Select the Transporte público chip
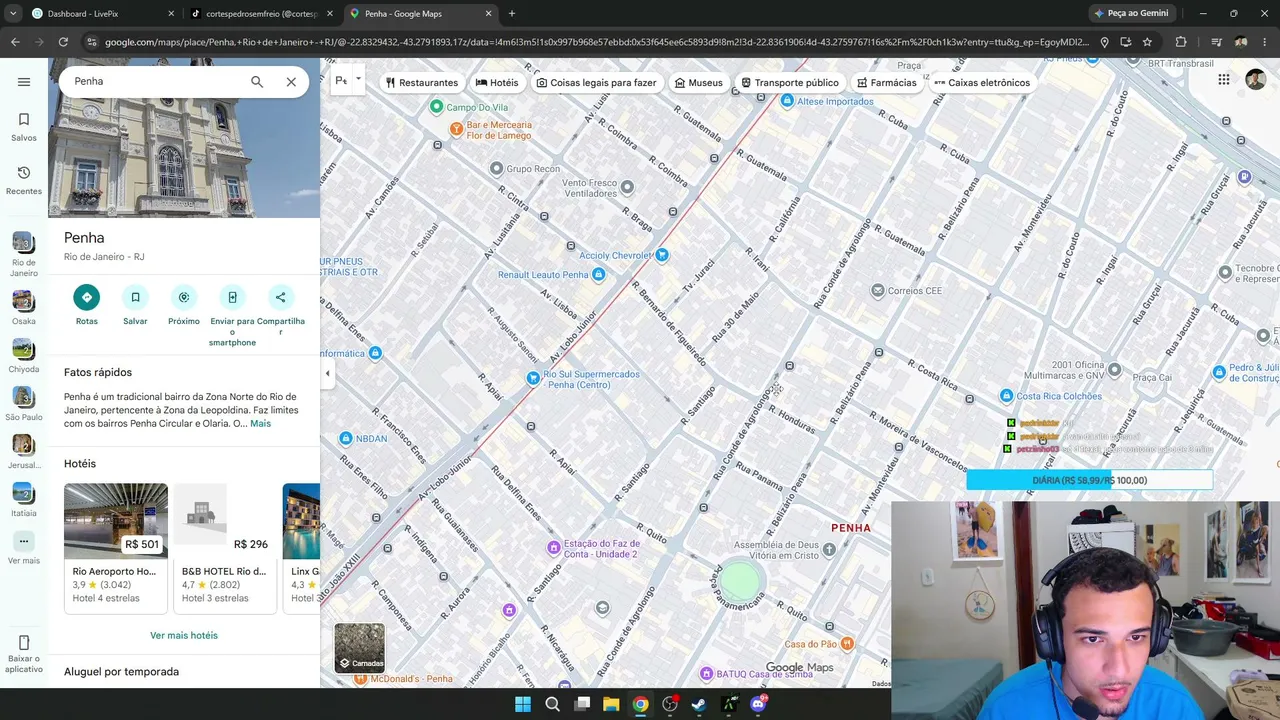Image resolution: width=1280 pixels, height=720 pixels. (x=789, y=83)
